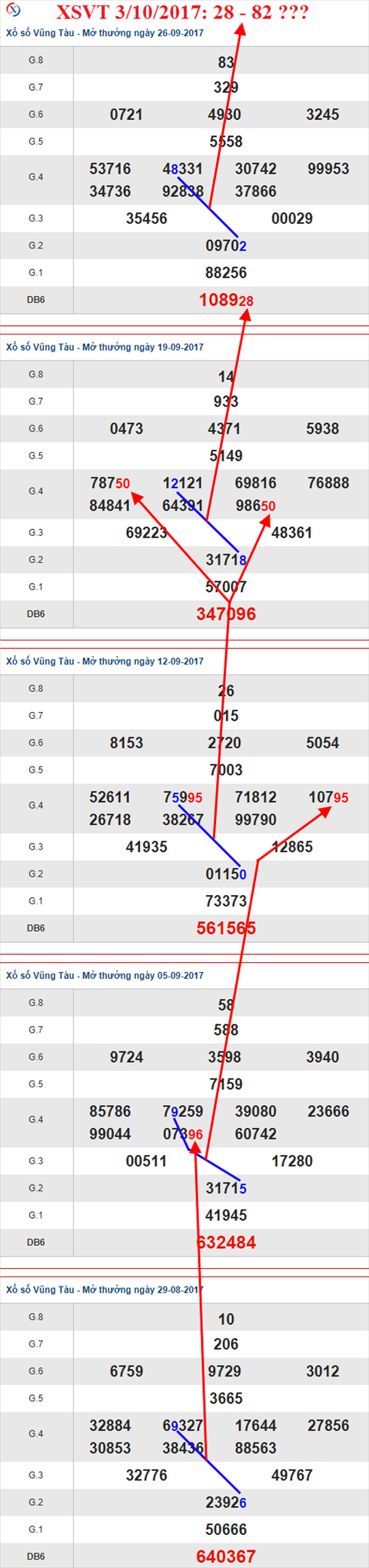The width and height of the screenshot is (369, 1568).
Task: Click G.4 number 34736
Action: point(110,191)
